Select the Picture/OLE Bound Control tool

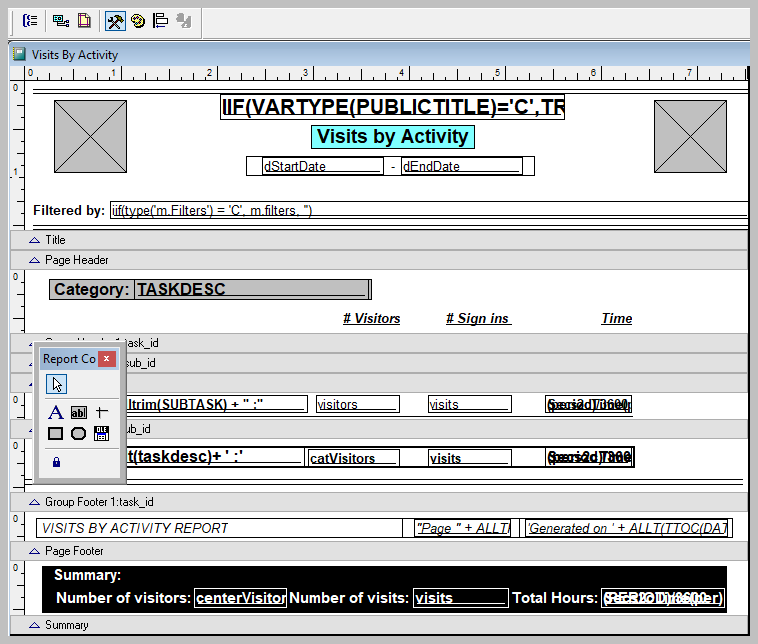[102, 433]
